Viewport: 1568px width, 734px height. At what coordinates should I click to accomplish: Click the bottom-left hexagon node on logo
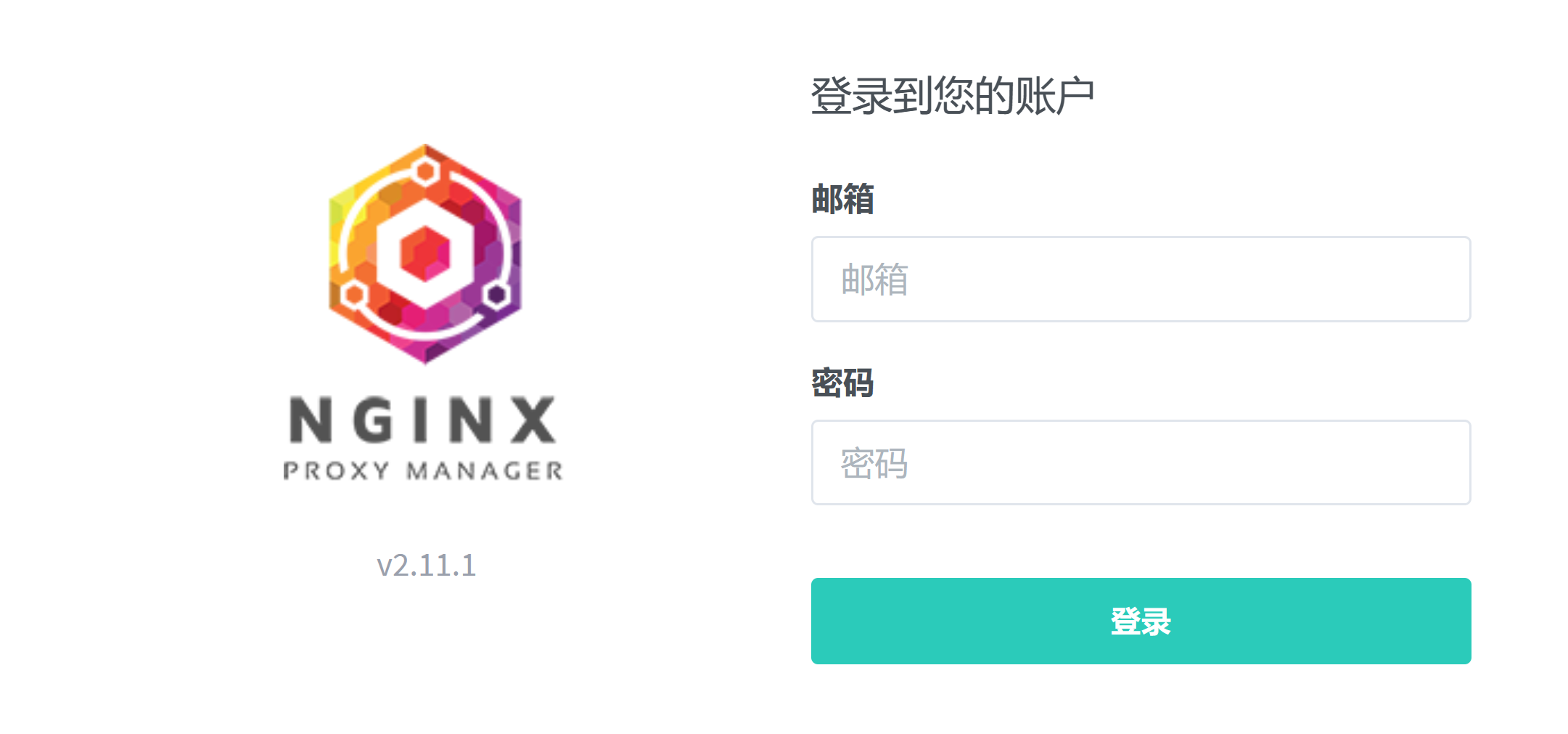coord(354,295)
